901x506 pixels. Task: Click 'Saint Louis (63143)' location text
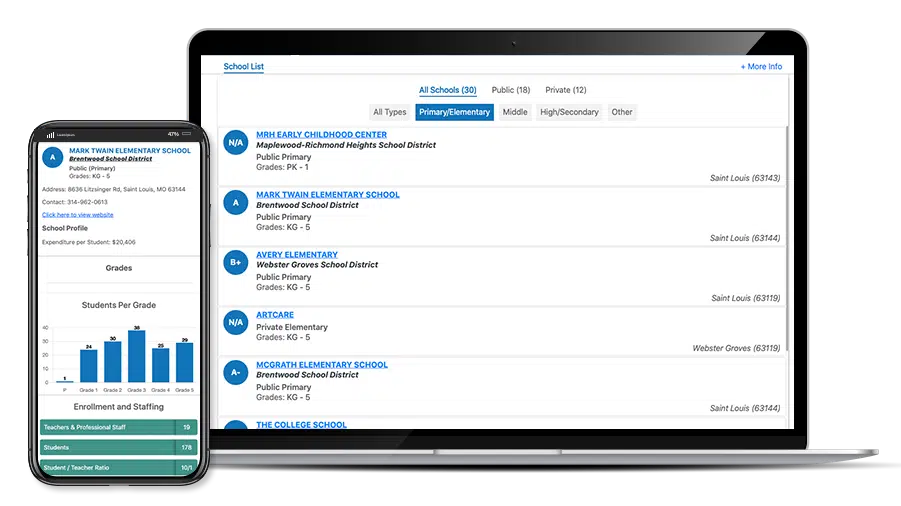click(x=745, y=178)
